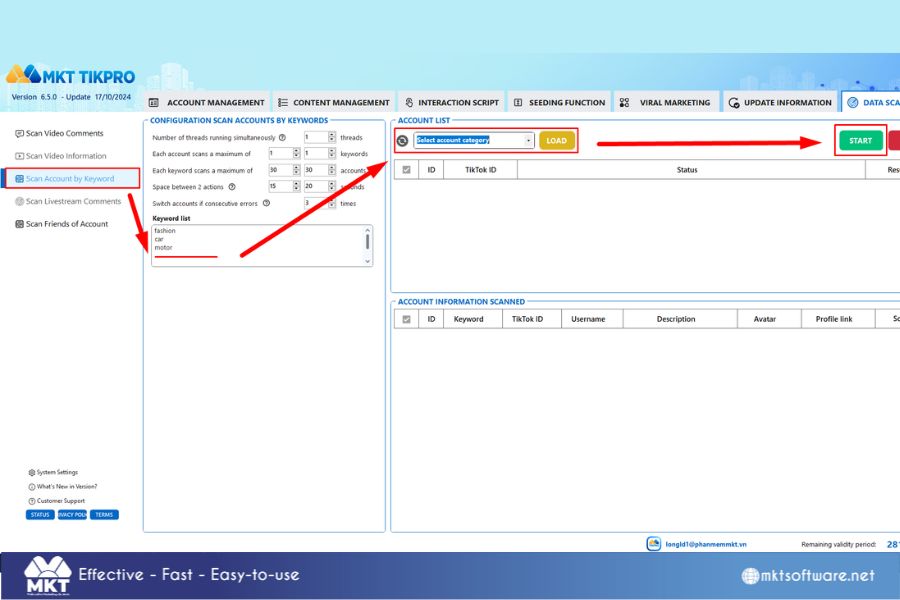Click the Account Management tab icon

click(x=153, y=103)
